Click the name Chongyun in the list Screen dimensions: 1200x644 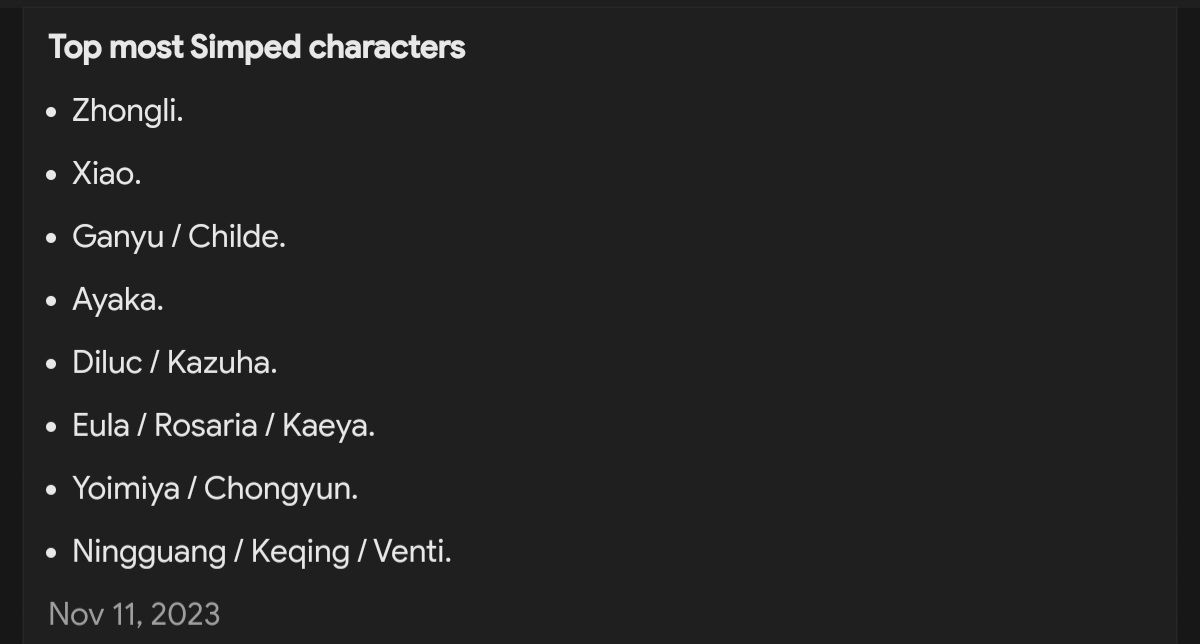[x=280, y=489]
